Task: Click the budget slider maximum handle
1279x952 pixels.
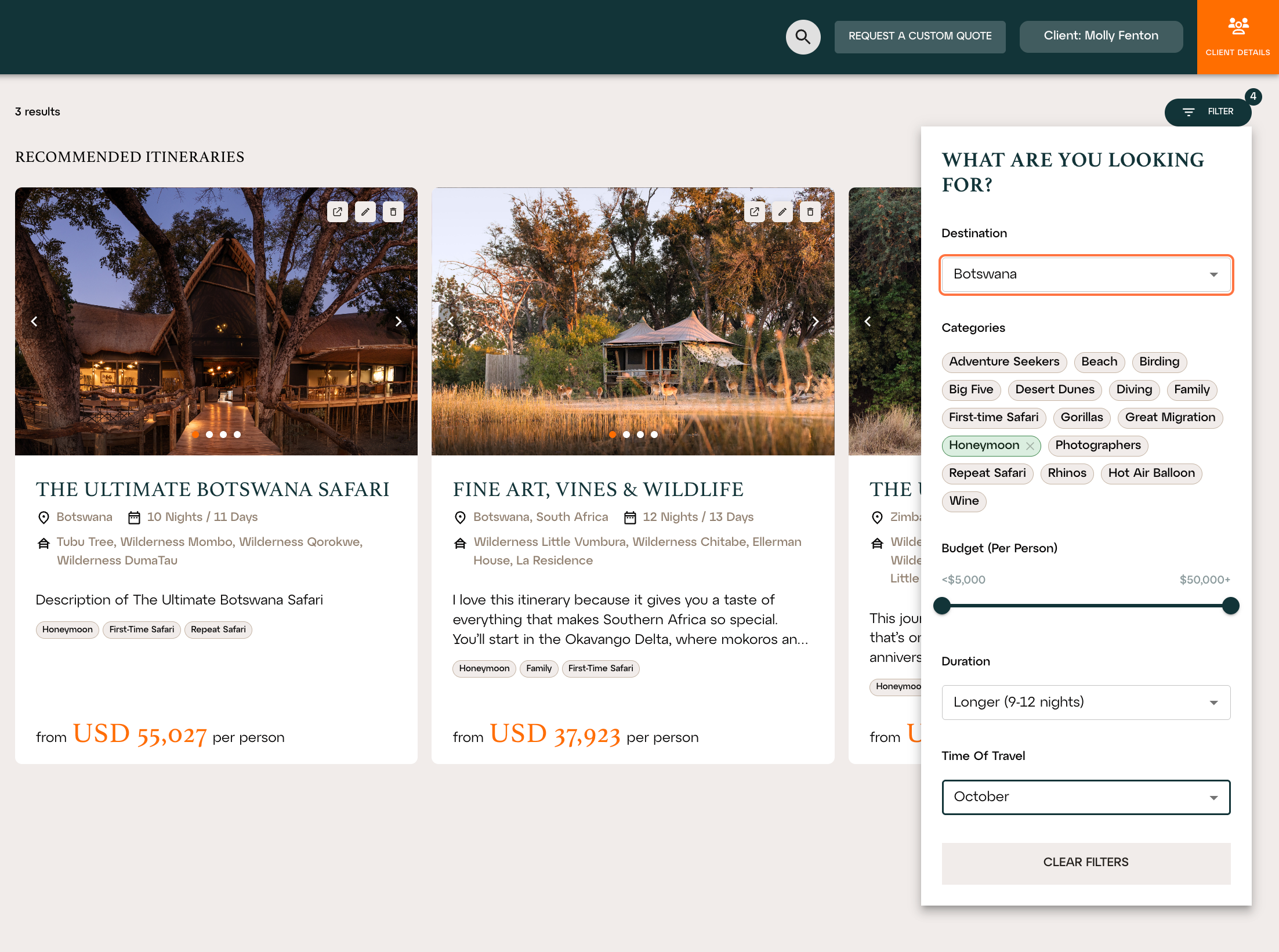Action: pyautogui.click(x=1230, y=606)
